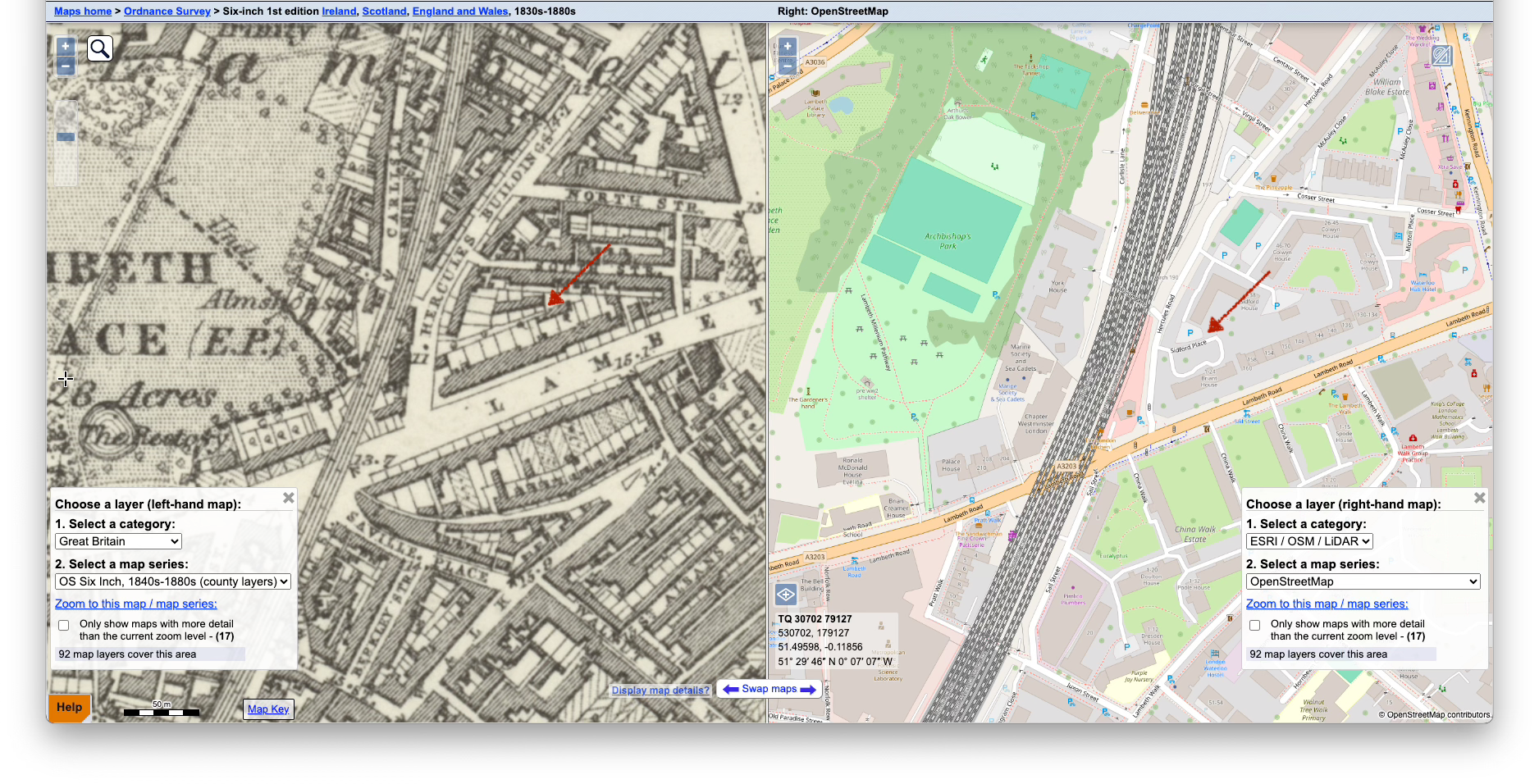Open the Map Key link
The height and width of the screenshot is (784, 1539).
pos(268,709)
